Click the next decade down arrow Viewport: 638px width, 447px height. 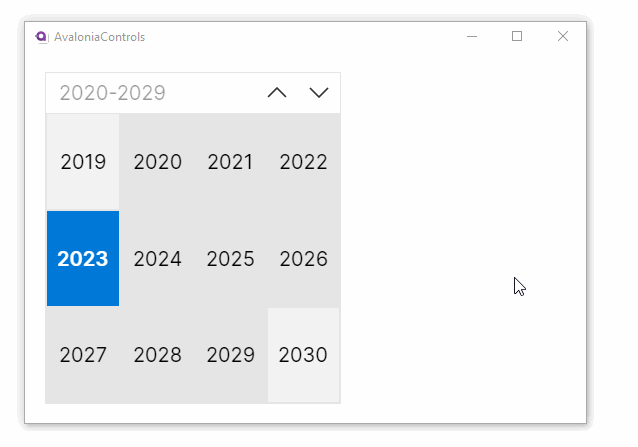click(x=319, y=93)
